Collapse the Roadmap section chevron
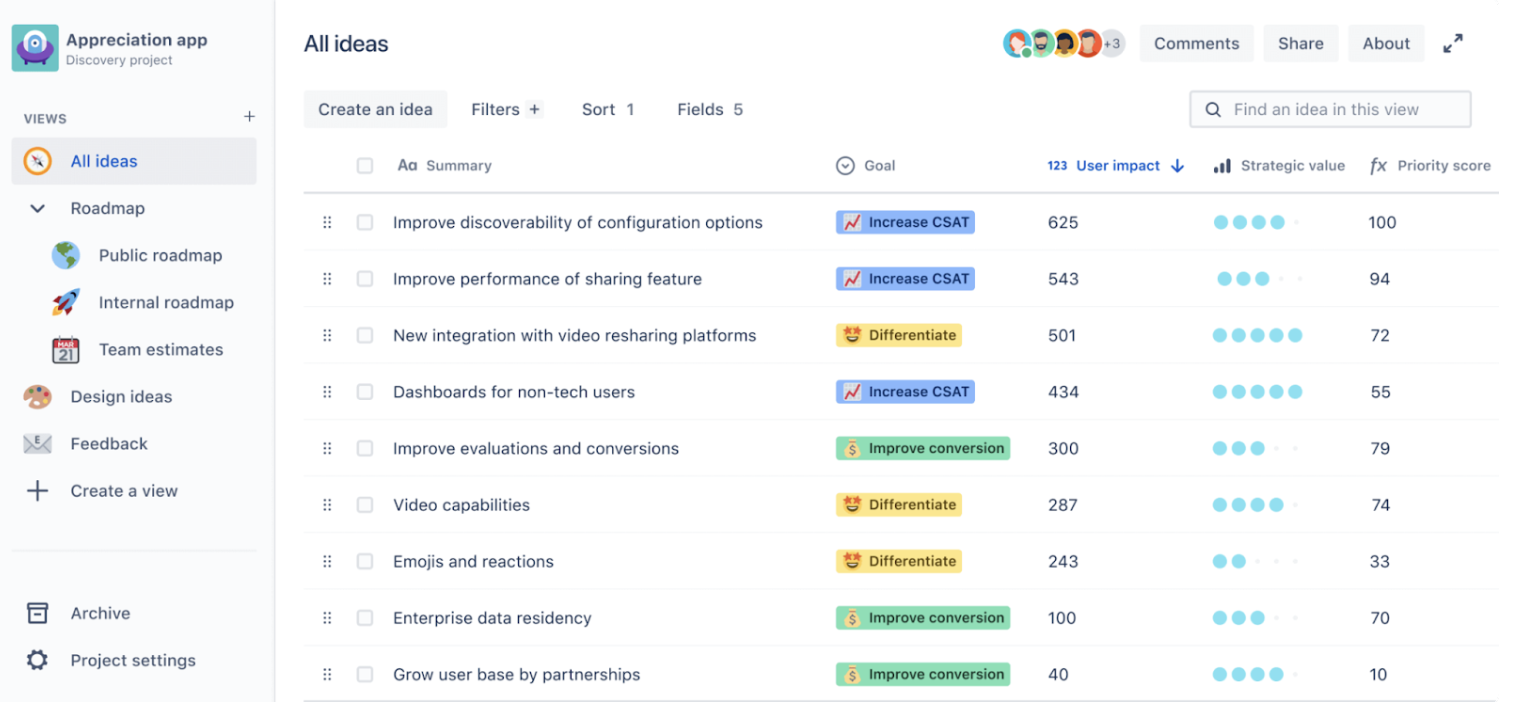 coord(37,208)
